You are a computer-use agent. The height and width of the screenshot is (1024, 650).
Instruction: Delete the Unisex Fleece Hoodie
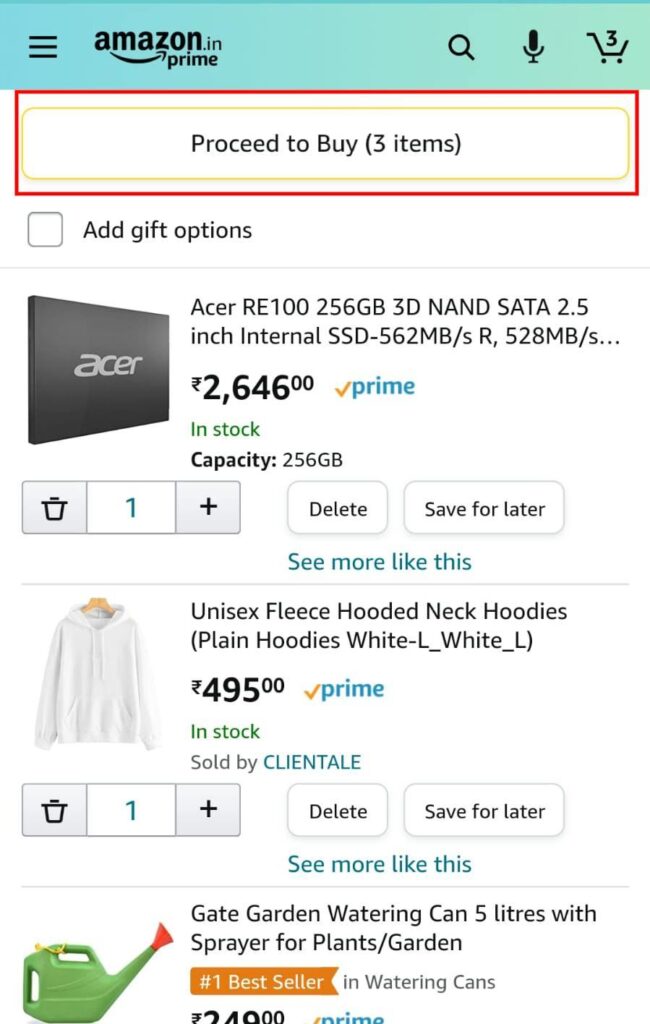[x=337, y=810]
